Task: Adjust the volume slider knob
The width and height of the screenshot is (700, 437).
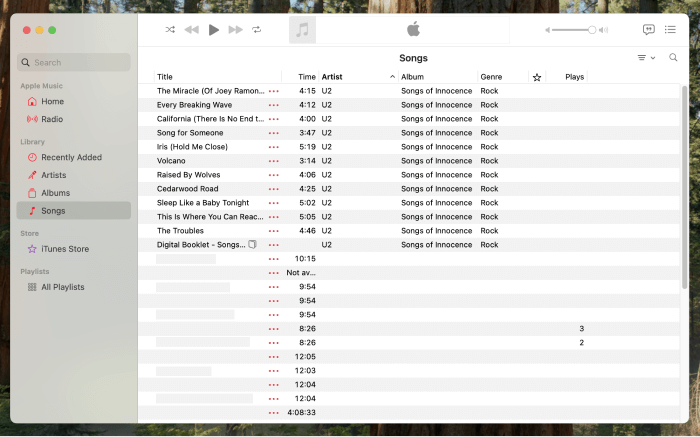Action: (592, 30)
